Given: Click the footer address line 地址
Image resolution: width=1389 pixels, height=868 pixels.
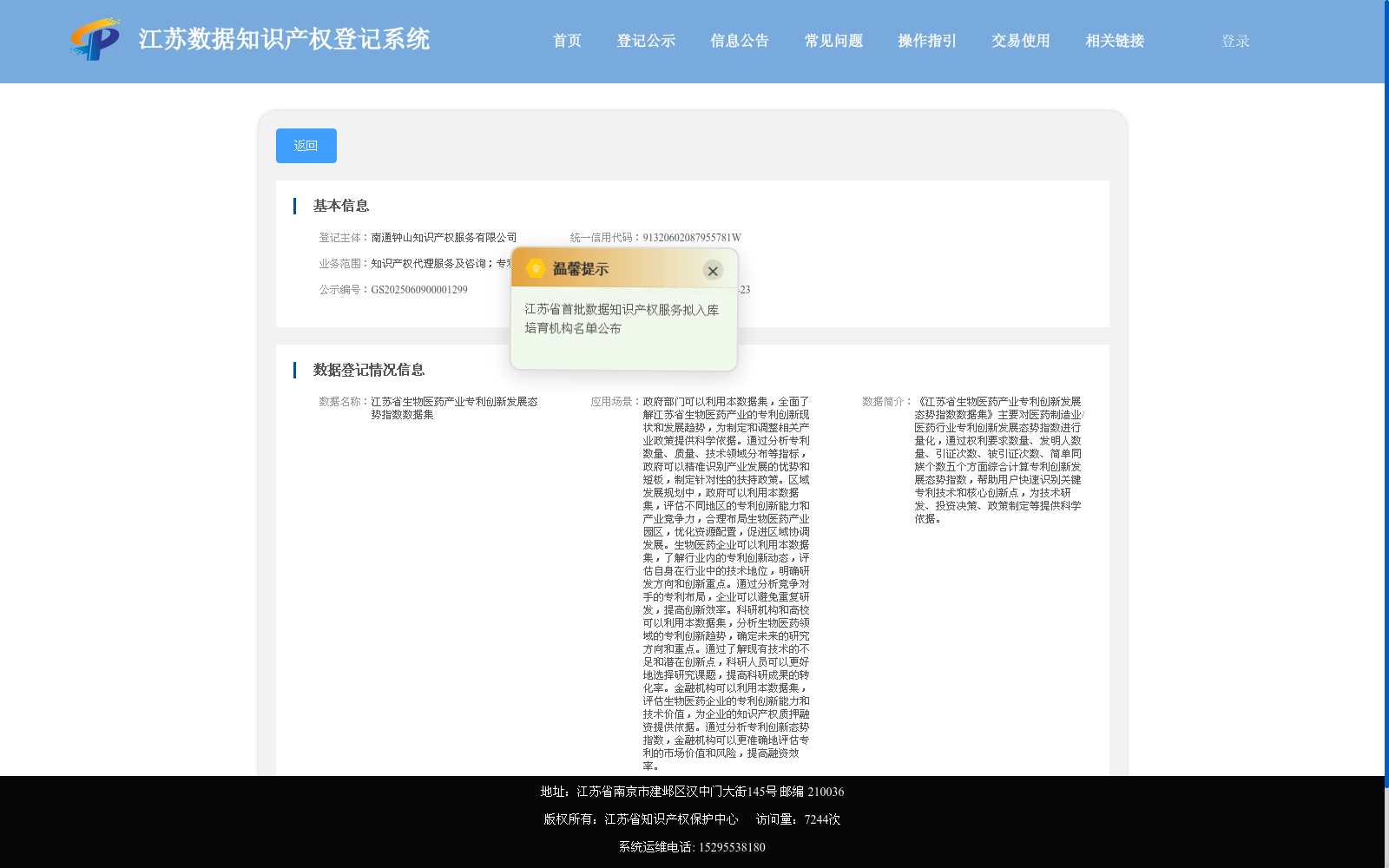Looking at the screenshot, I should click(692, 792).
